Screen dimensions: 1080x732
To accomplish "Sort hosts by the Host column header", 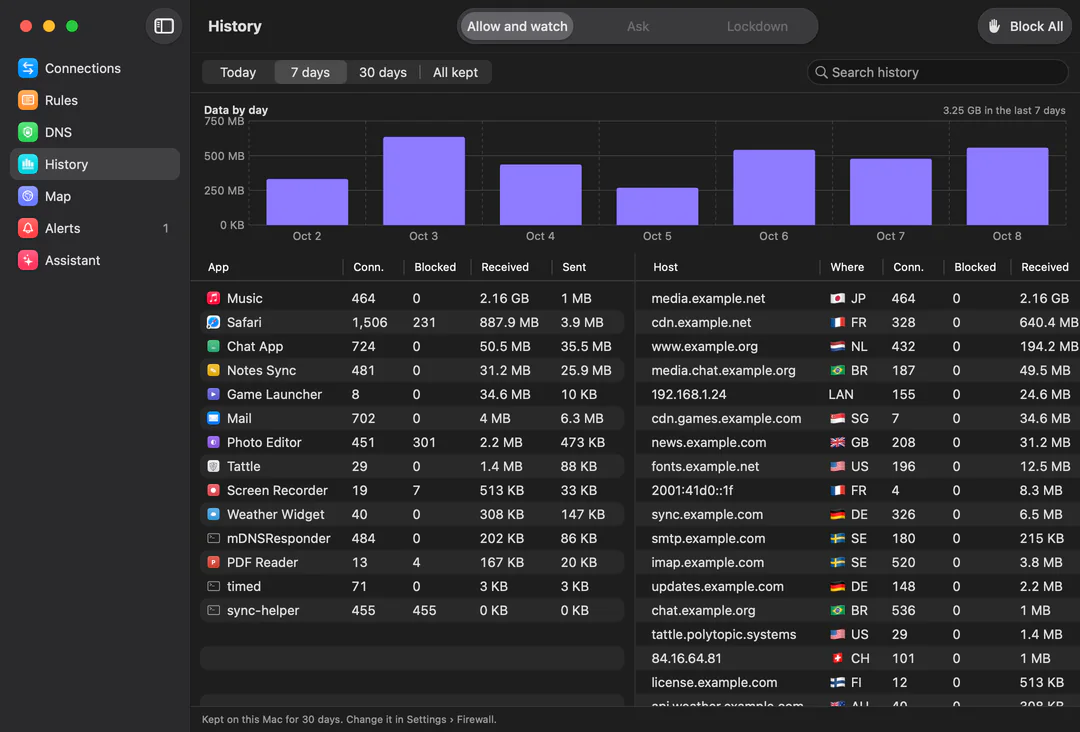I will tap(665, 267).
